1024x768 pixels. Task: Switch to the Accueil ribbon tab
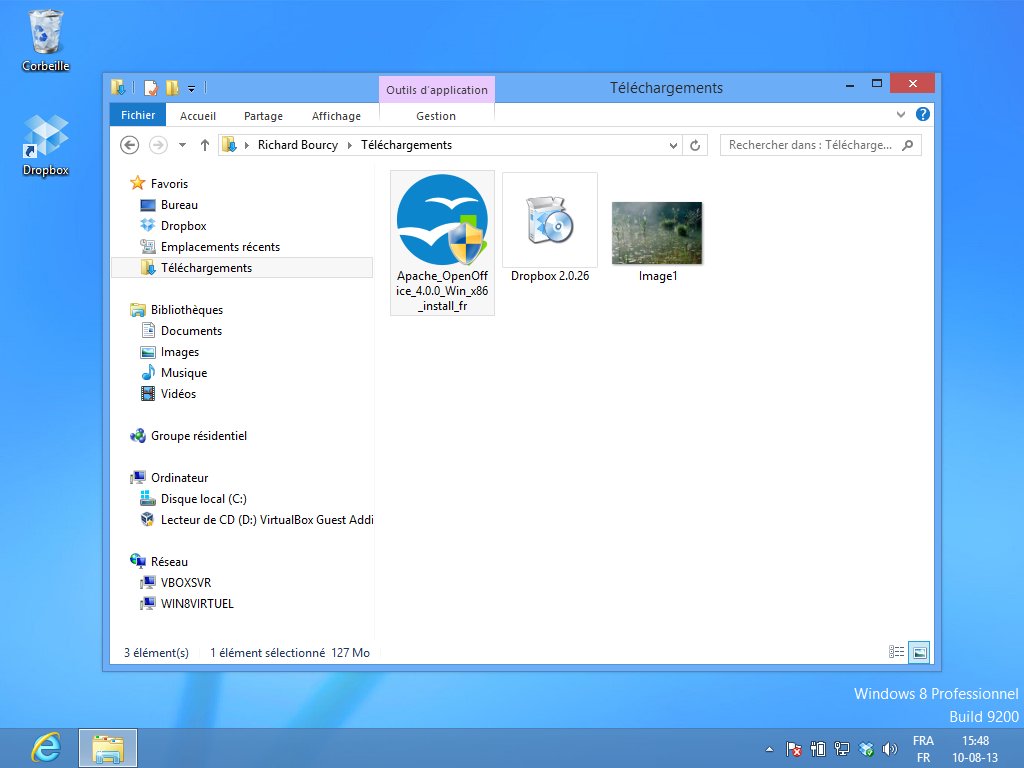click(197, 116)
